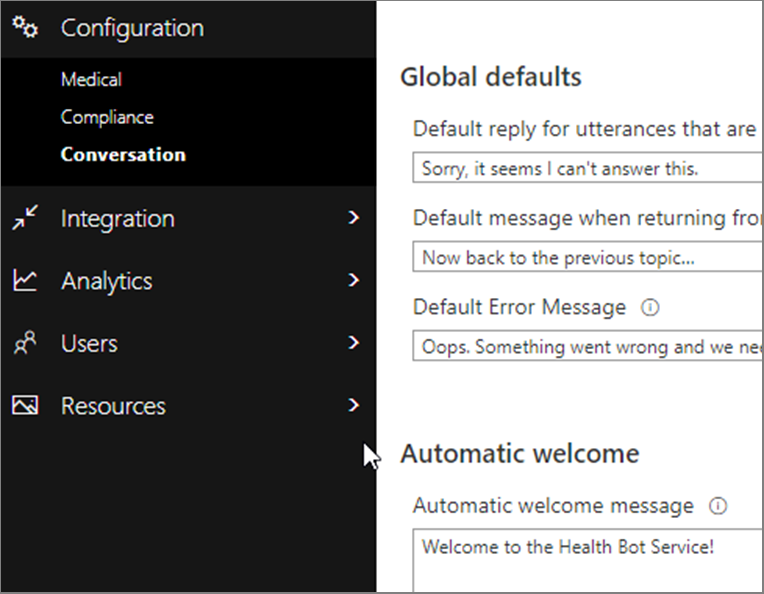This screenshot has width=764, height=594.
Task: Click the Configuration menu header
Action: pos(132,28)
